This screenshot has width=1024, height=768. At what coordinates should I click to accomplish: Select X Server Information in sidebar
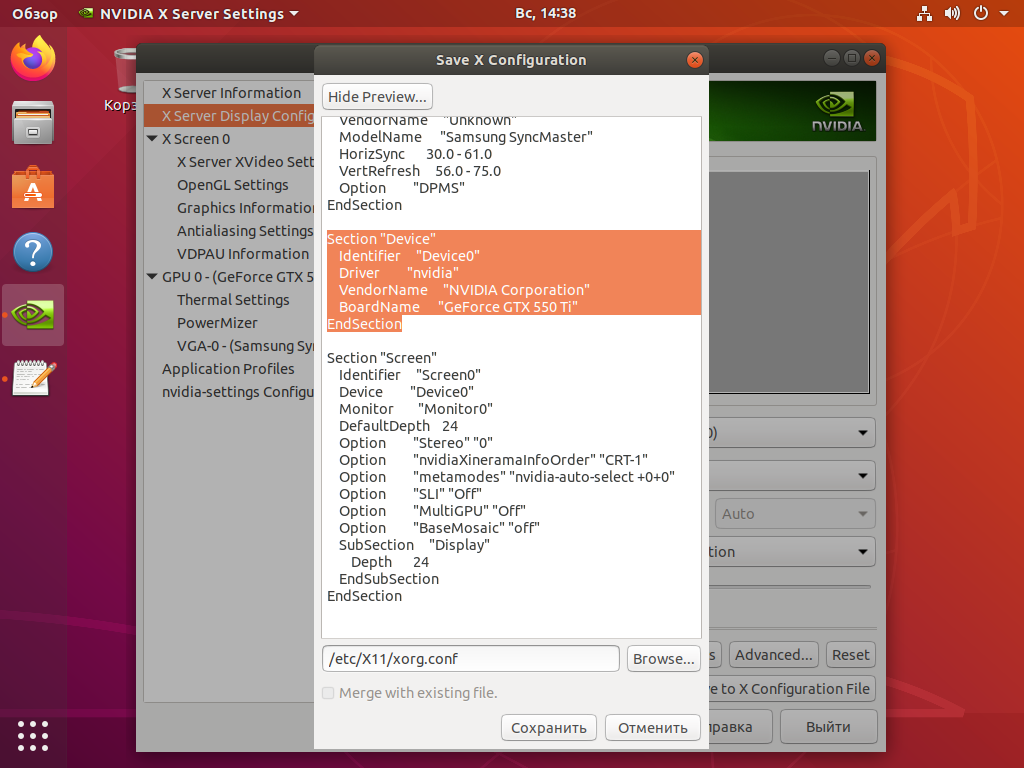(x=229, y=93)
